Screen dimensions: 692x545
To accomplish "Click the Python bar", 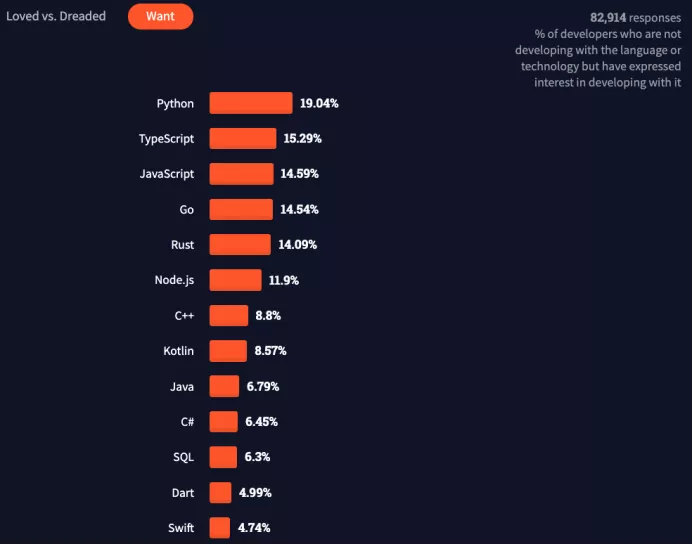I will pos(251,103).
